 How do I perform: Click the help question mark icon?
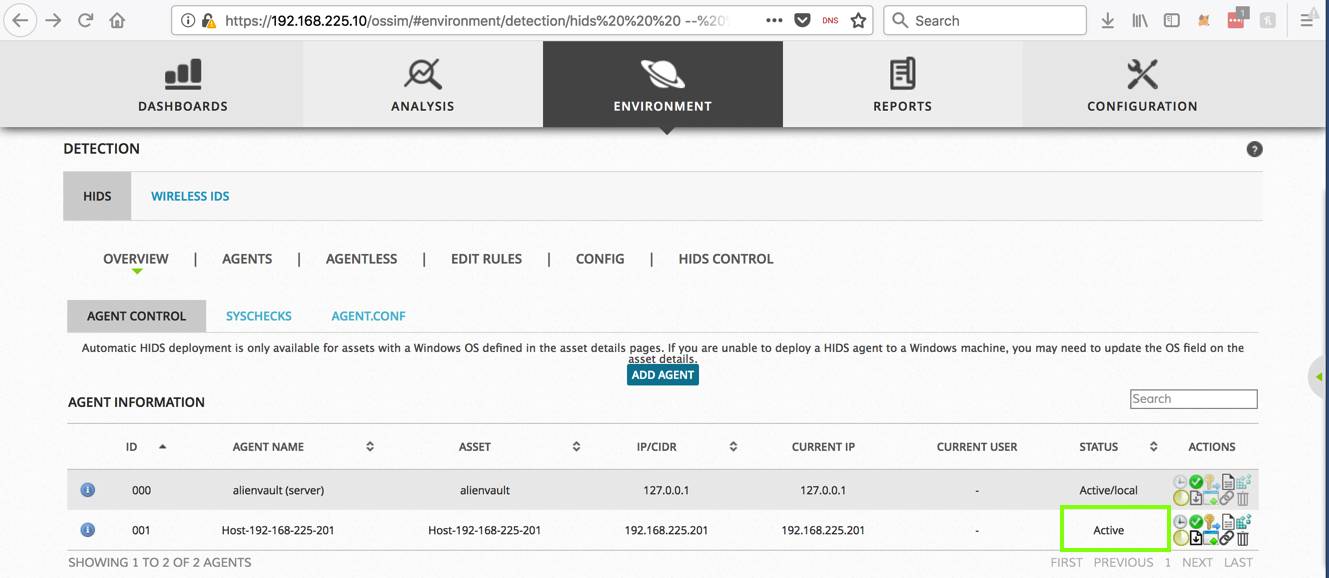1254,149
